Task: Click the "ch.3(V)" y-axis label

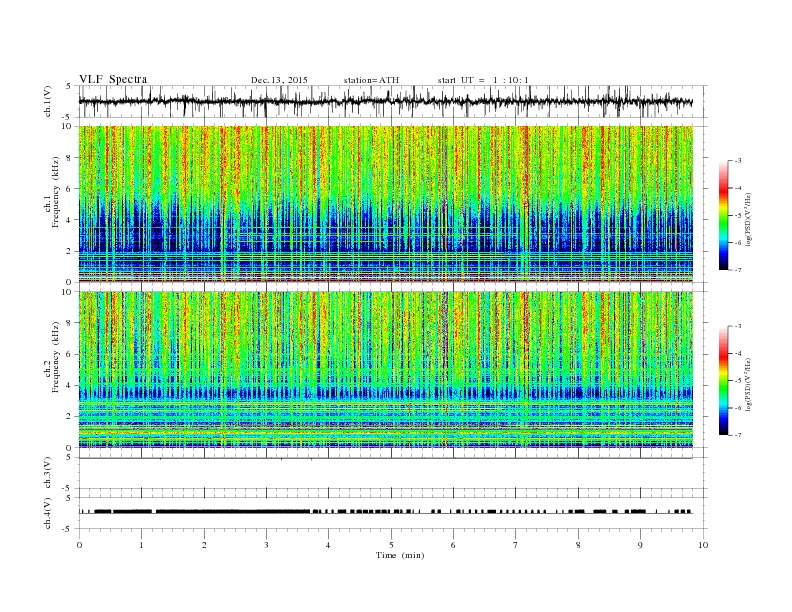Action: (48, 473)
